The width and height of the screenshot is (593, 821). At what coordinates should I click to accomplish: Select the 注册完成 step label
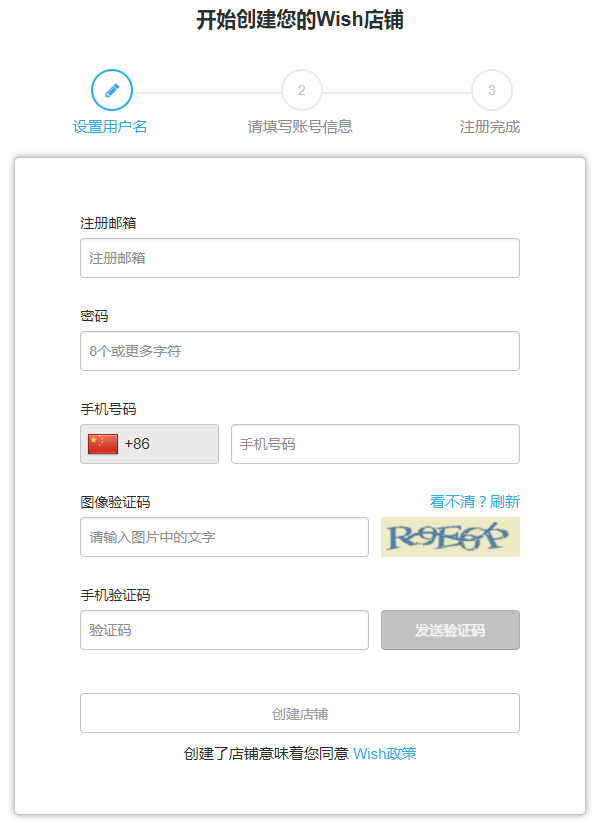click(x=491, y=128)
